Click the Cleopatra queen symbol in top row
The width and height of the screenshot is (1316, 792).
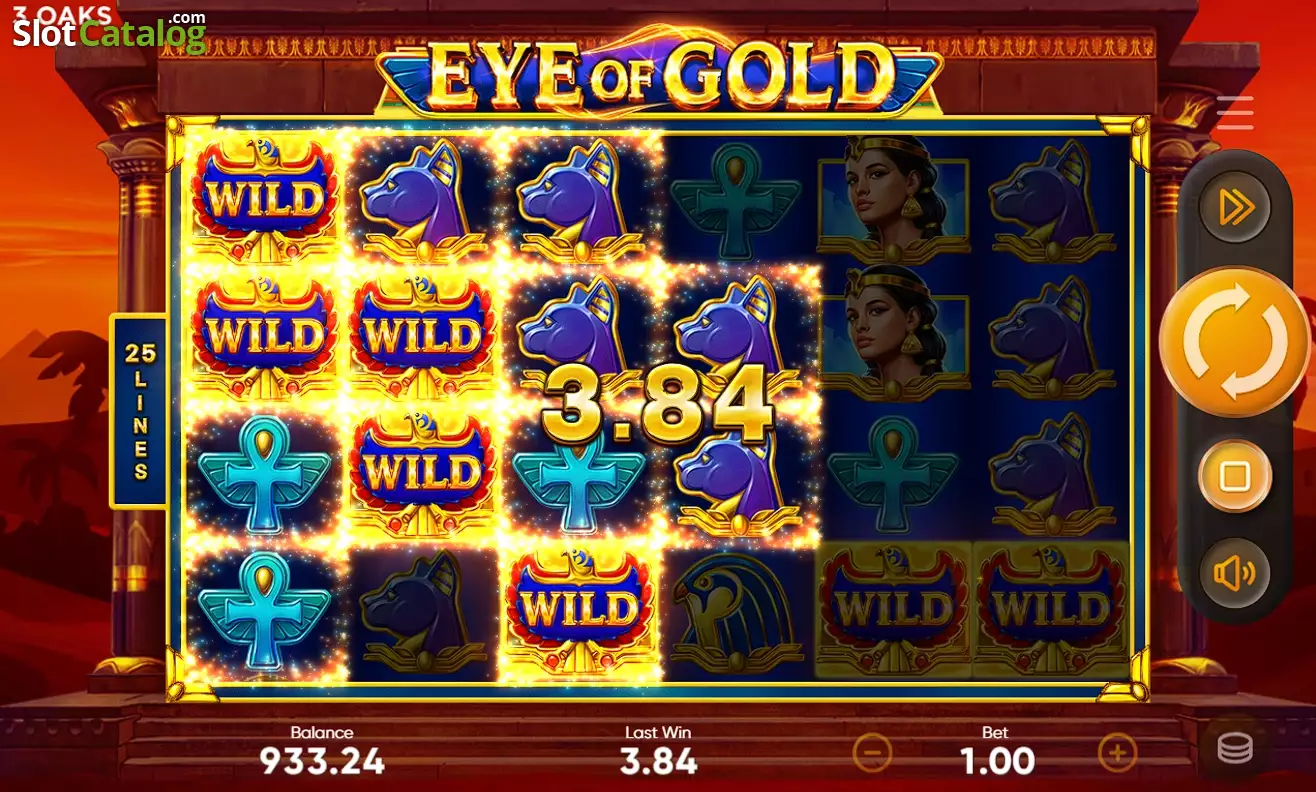click(x=894, y=198)
